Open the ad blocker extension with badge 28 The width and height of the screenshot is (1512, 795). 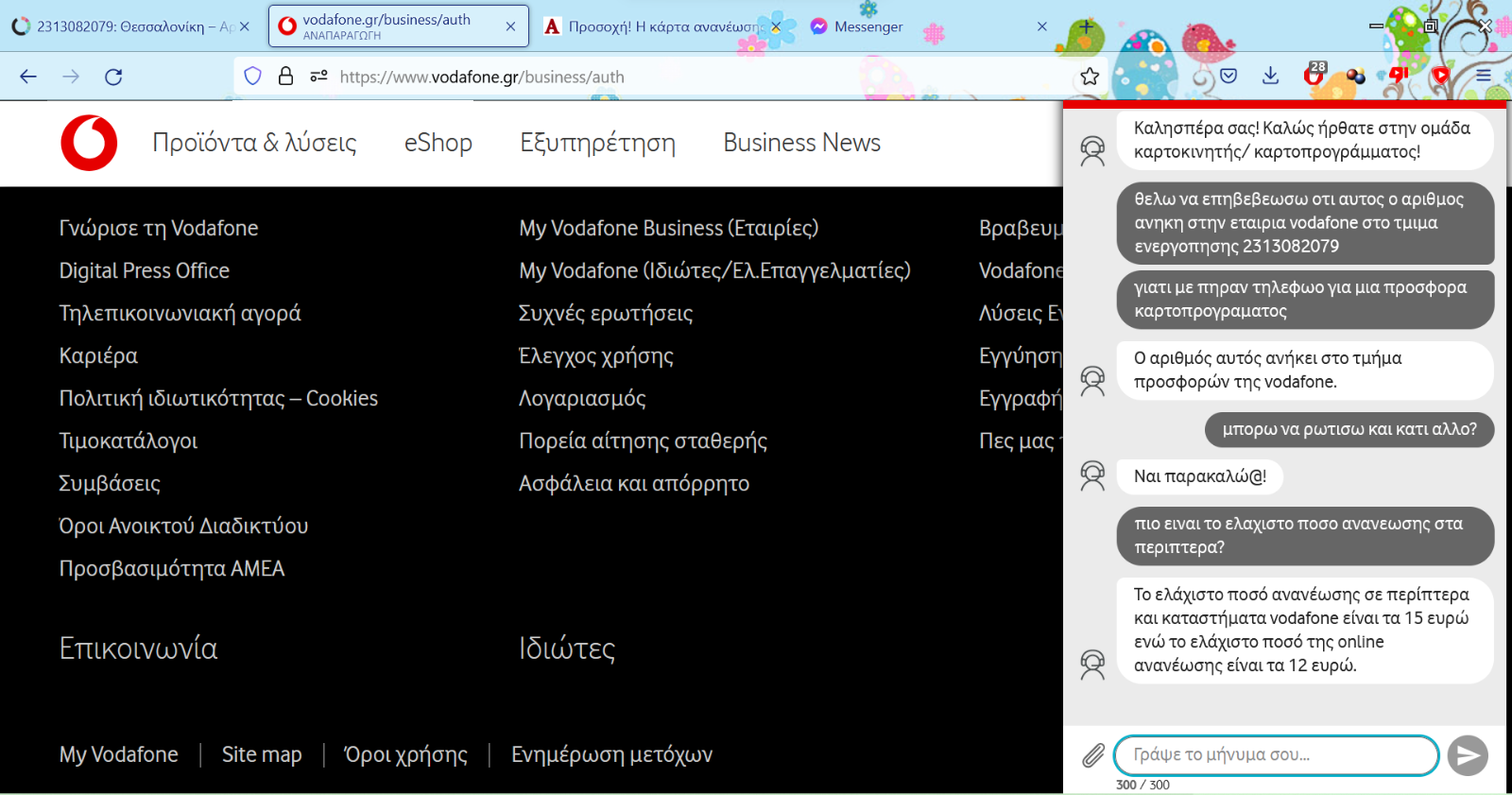(x=1314, y=75)
